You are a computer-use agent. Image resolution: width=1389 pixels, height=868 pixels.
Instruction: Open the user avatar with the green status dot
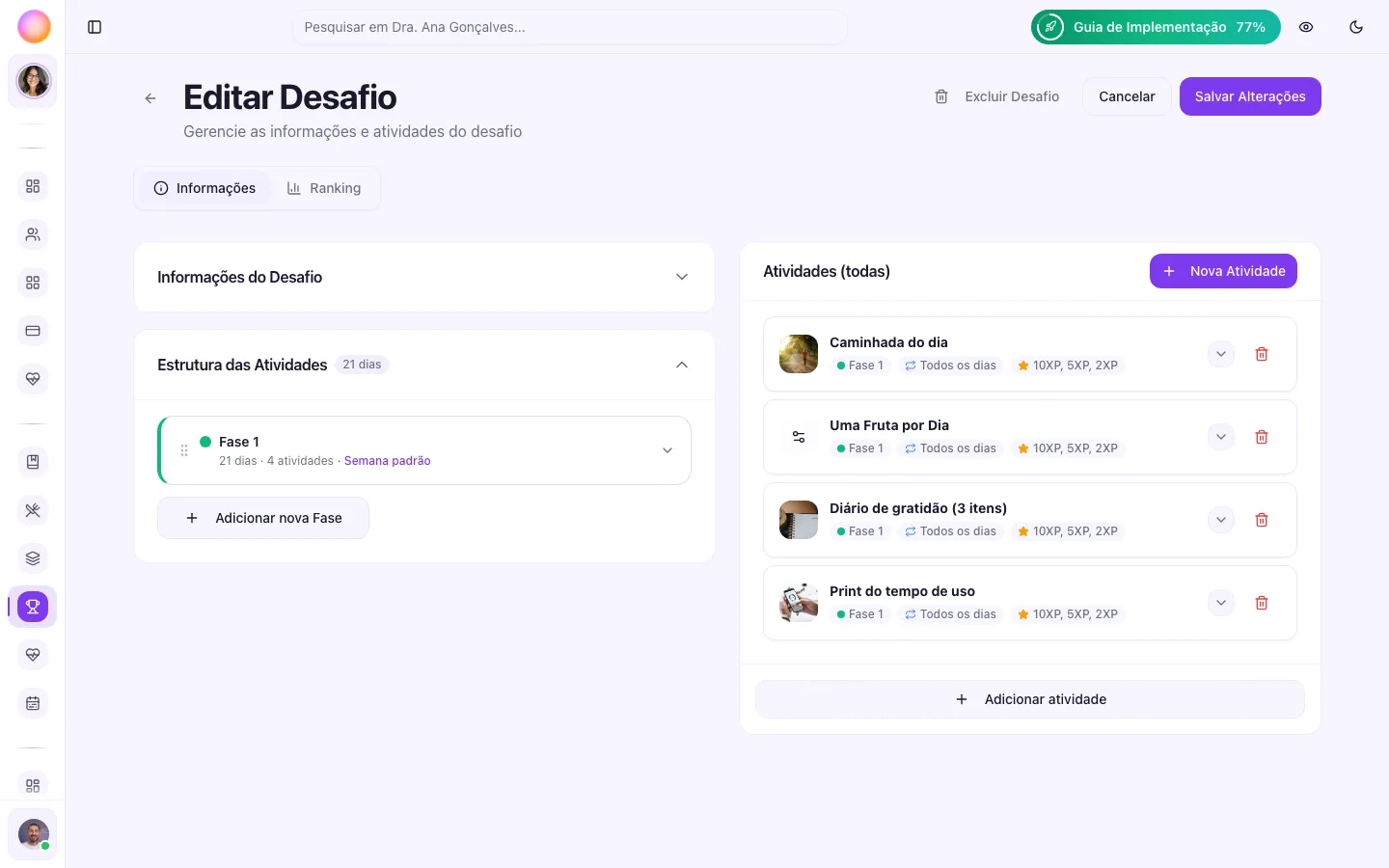click(x=34, y=834)
